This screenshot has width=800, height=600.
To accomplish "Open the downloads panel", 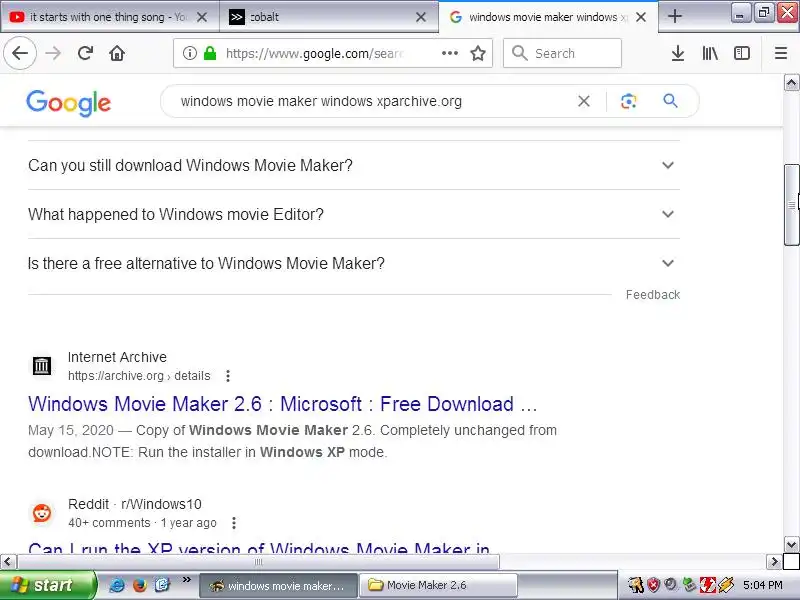I will 678,53.
